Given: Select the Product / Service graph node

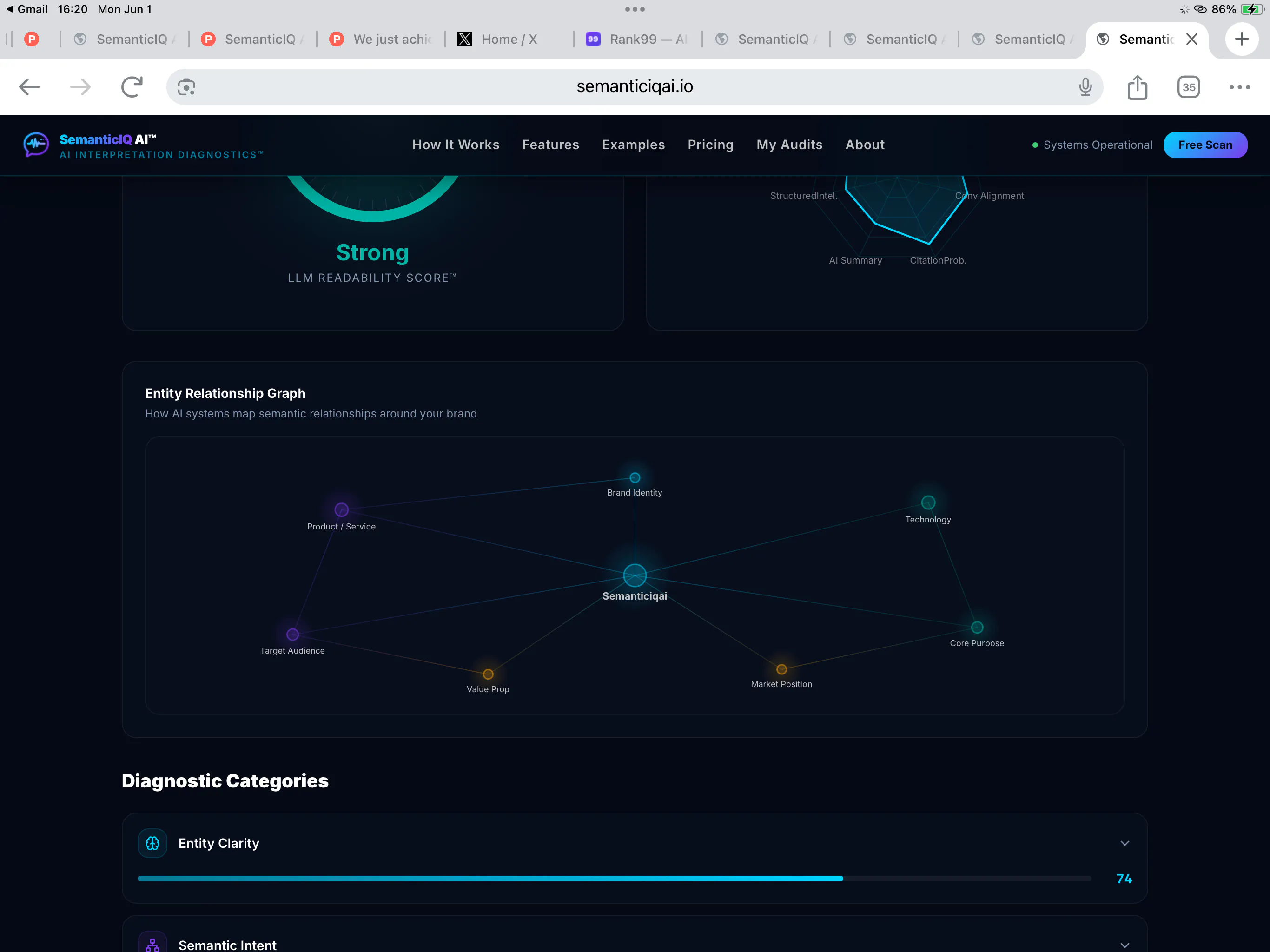Looking at the screenshot, I should point(341,510).
